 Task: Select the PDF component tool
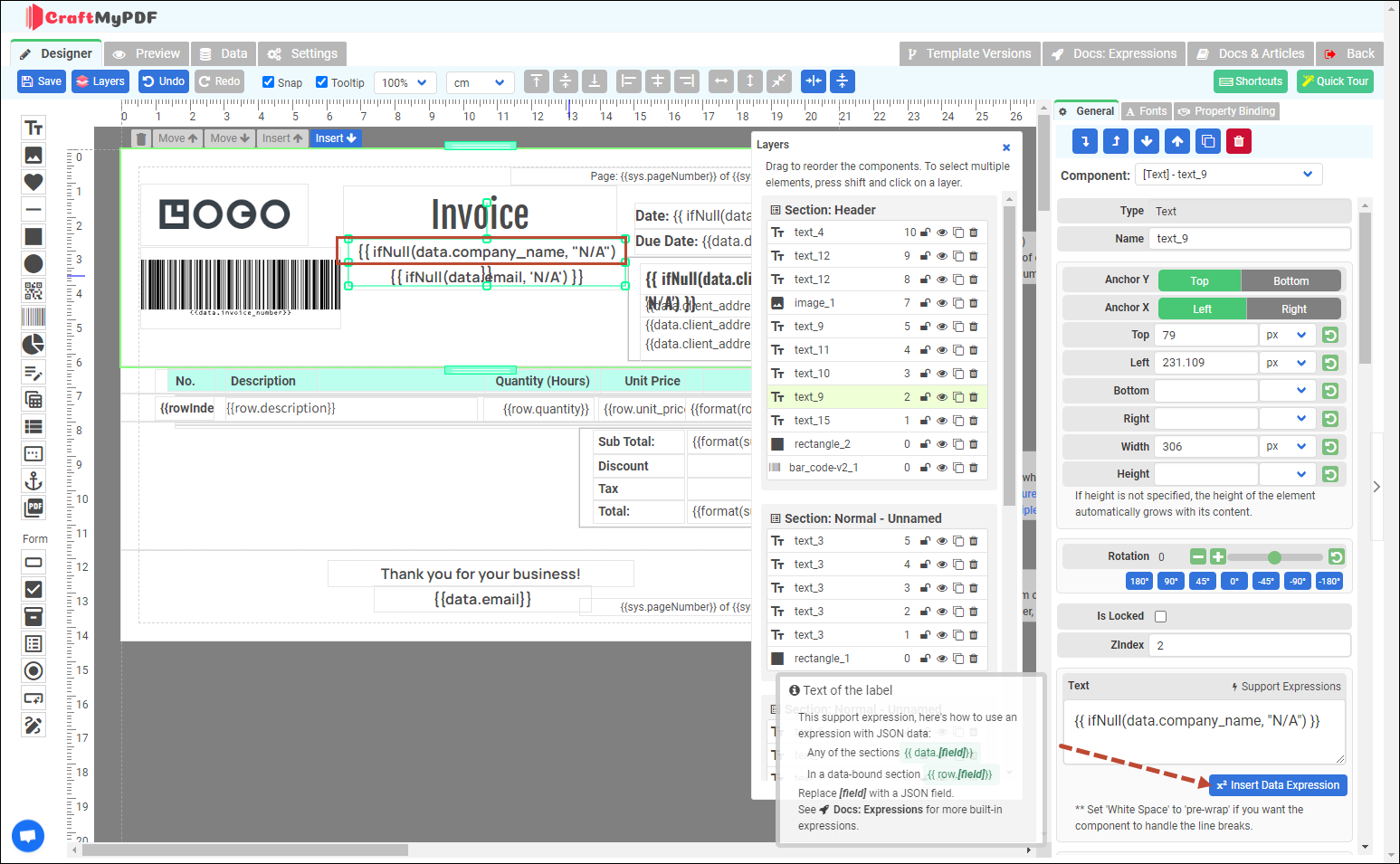pyautogui.click(x=33, y=508)
